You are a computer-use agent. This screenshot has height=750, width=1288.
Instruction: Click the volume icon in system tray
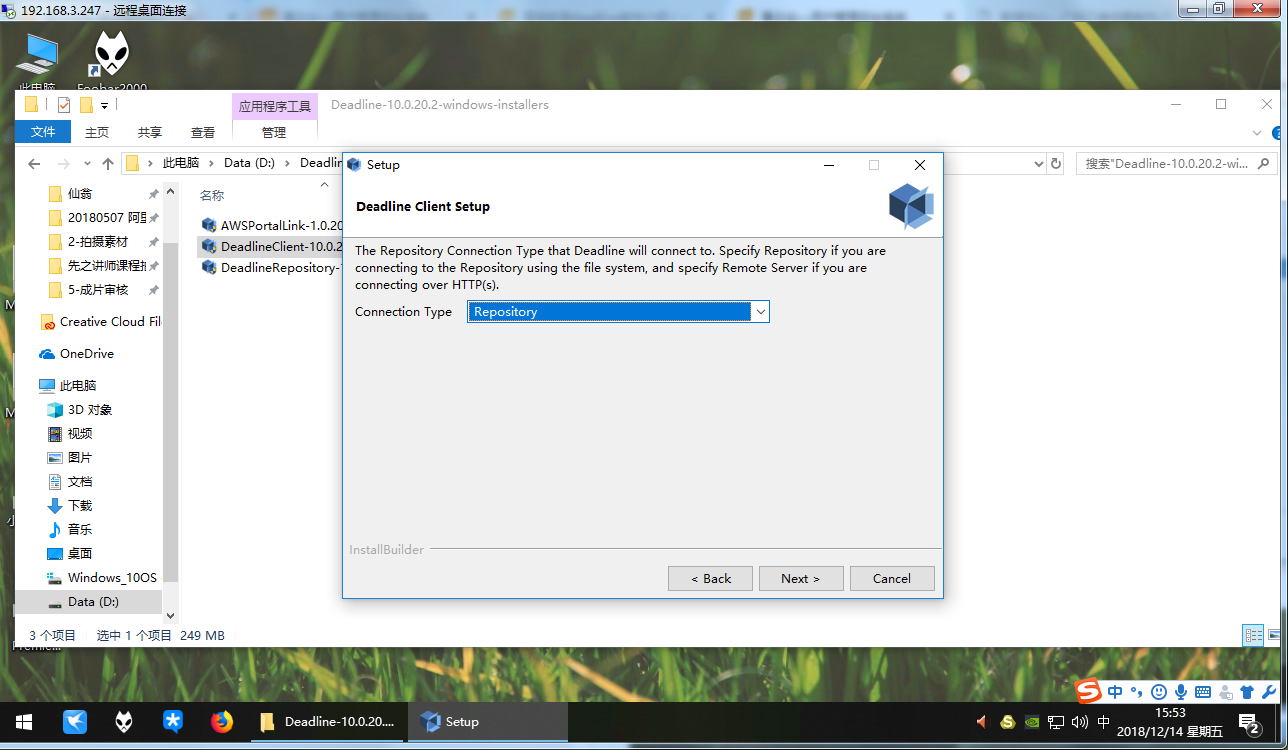[1079, 721]
